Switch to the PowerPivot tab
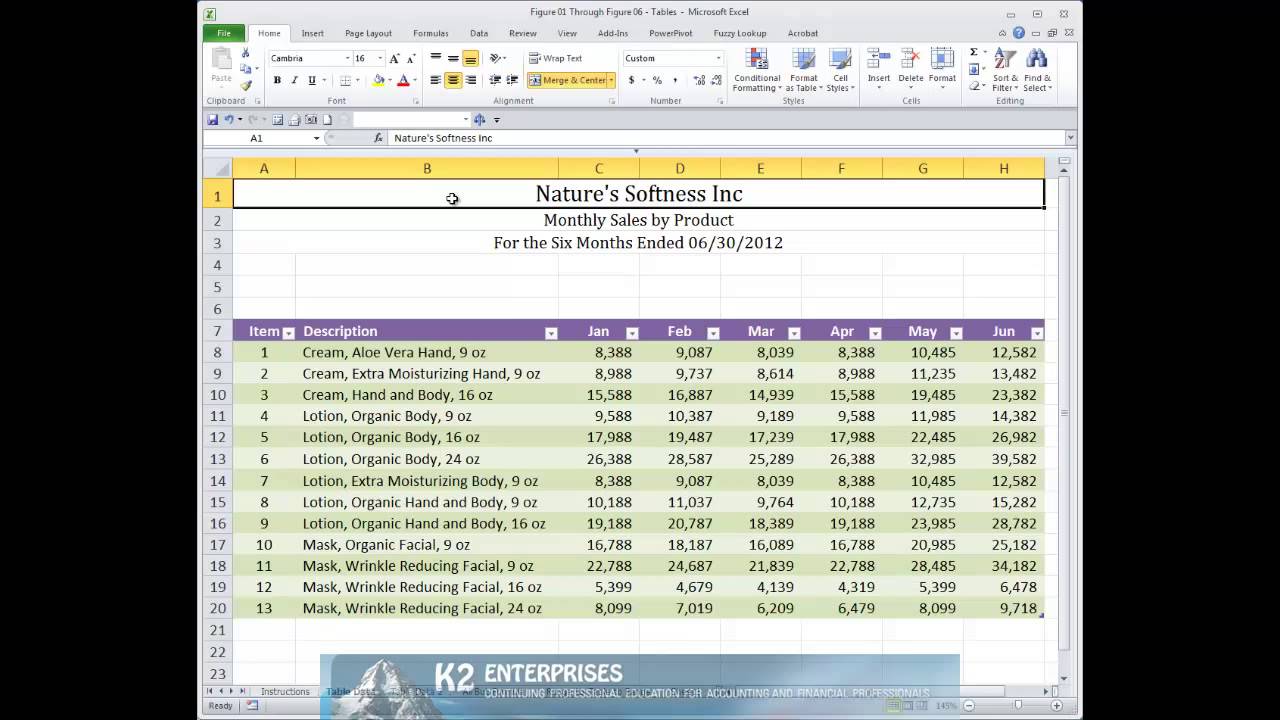The image size is (1280, 720). 671,33
